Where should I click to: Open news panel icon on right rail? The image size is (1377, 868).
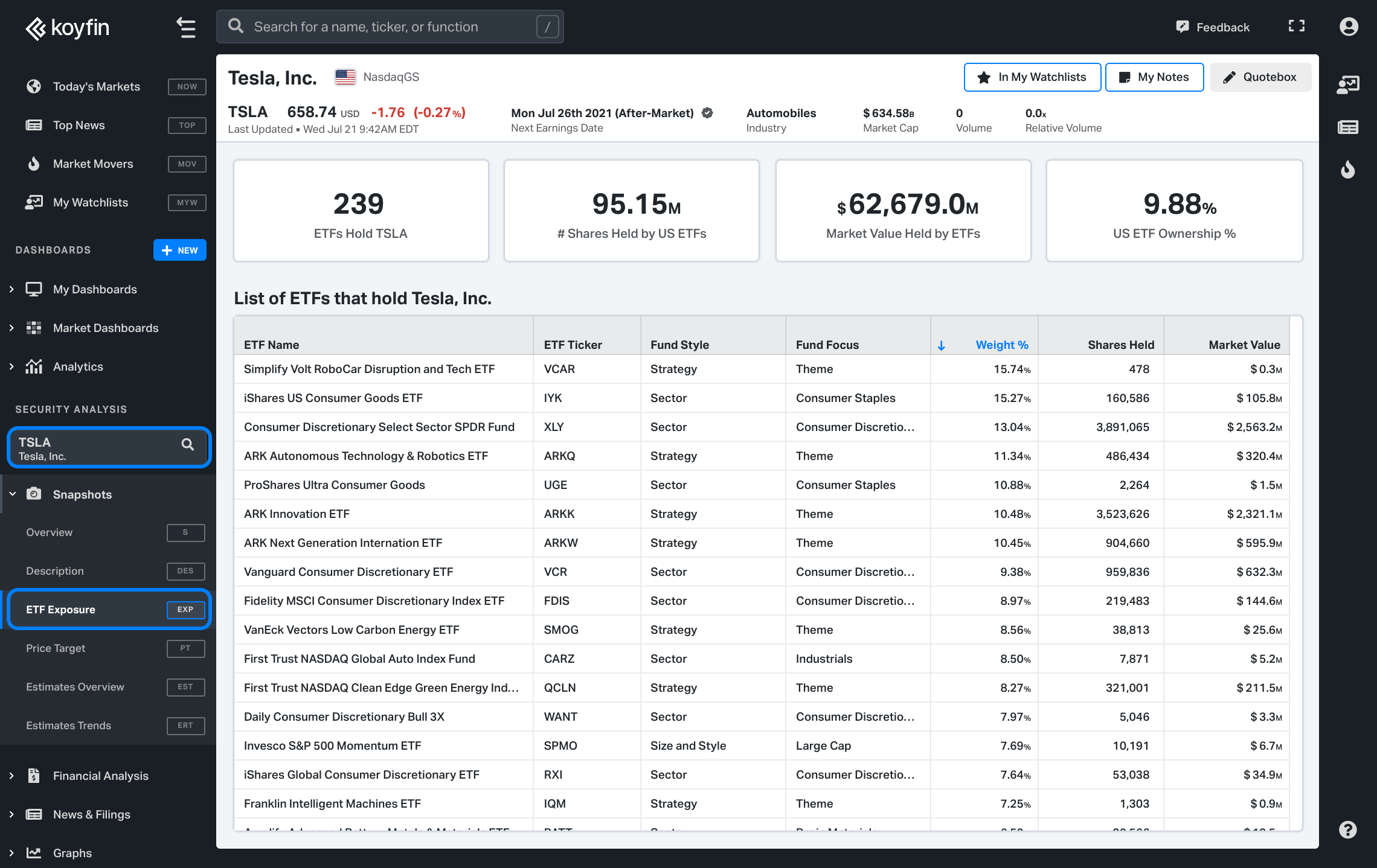(x=1348, y=127)
